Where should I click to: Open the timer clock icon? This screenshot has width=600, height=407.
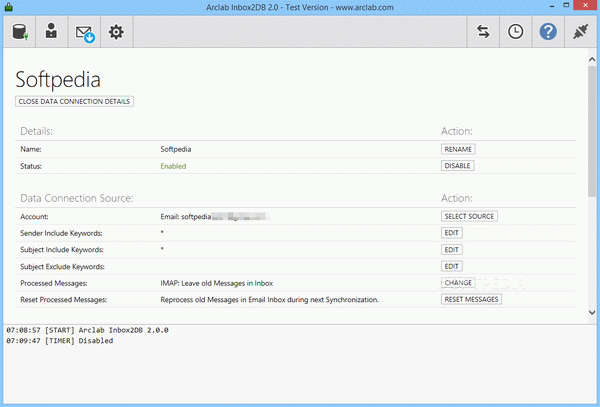click(515, 32)
